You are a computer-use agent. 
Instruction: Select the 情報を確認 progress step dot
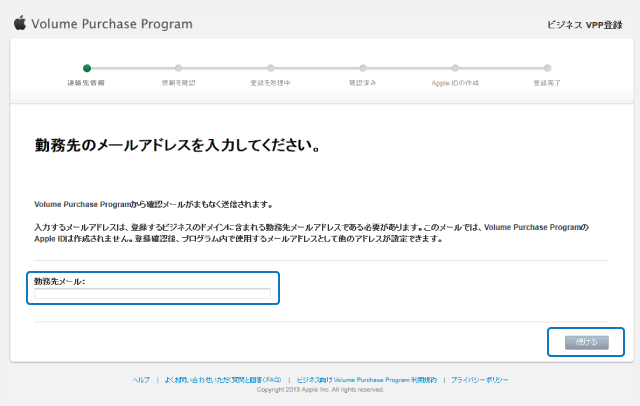178,68
